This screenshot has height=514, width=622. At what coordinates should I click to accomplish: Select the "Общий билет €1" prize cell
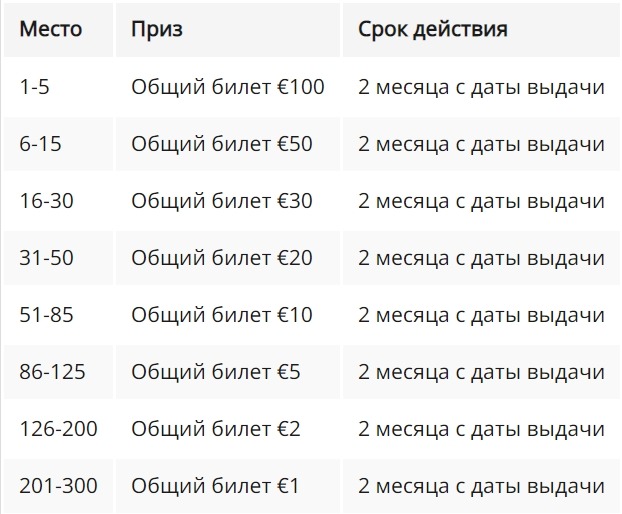[x=216, y=487]
